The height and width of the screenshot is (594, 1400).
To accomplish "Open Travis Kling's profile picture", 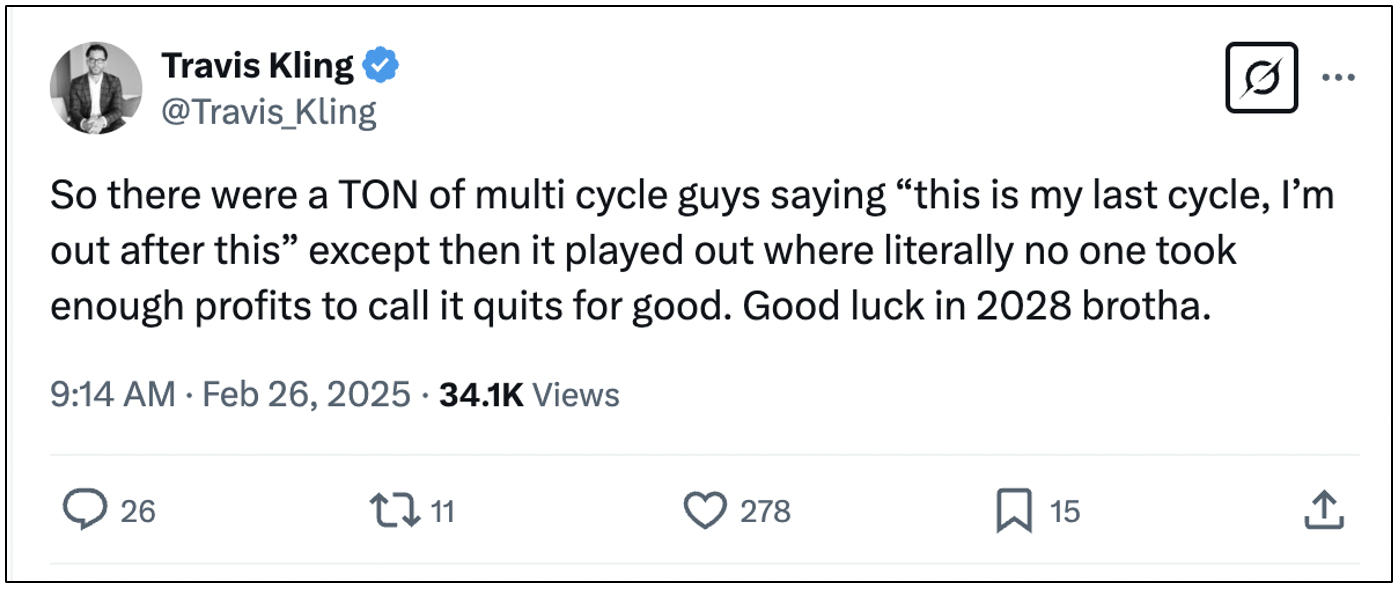I will pyautogui.click(x=96, y=88).
